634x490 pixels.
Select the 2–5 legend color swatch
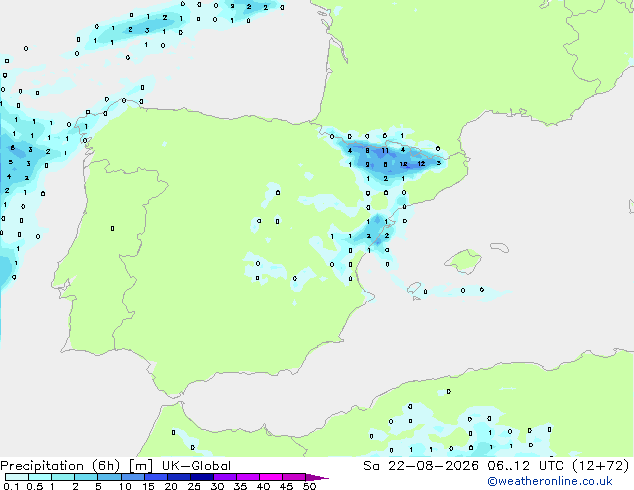86,477
